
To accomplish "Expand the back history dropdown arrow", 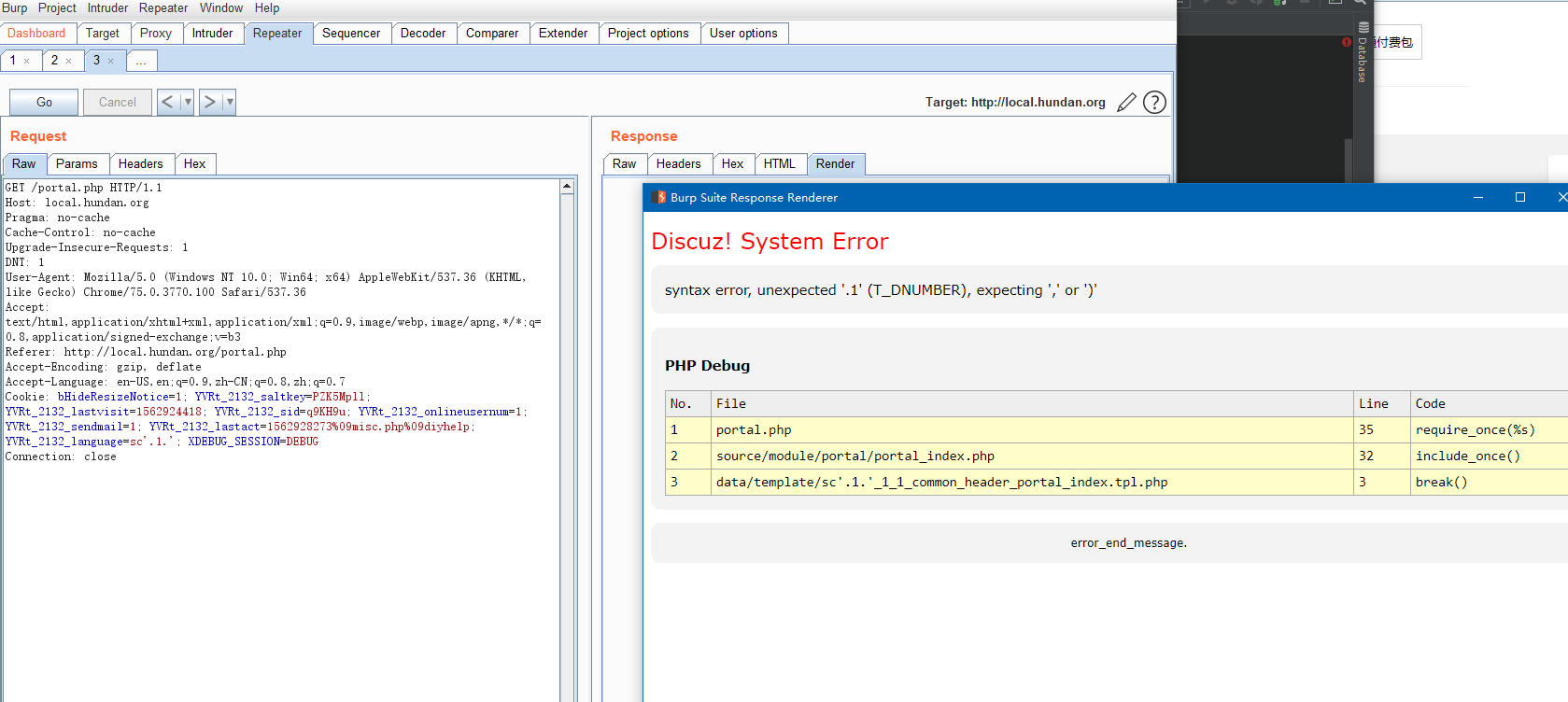I will (x=188, y=102).
